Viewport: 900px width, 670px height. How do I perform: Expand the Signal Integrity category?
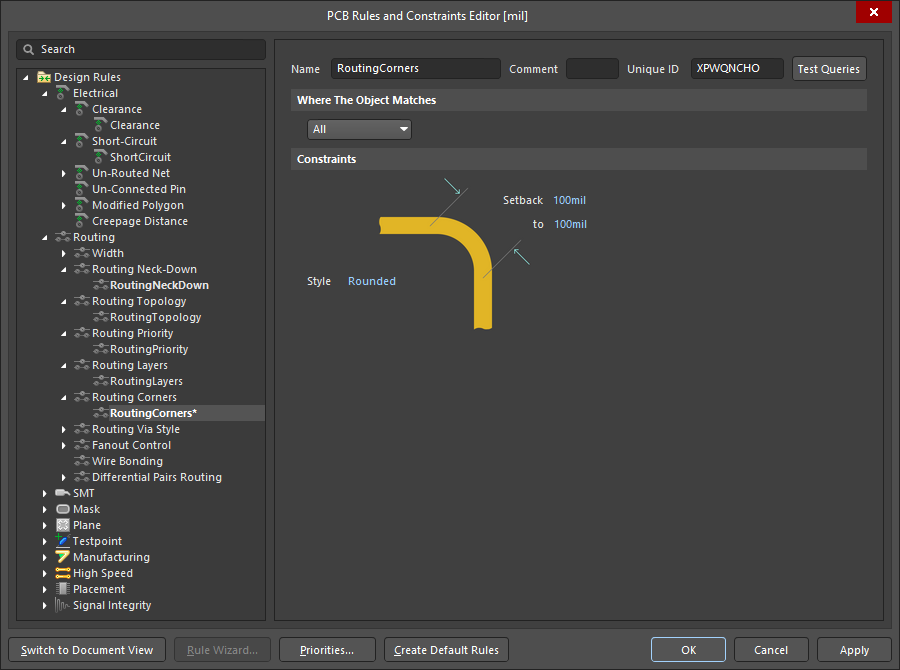pyautogui.click(x=45, y=605)
